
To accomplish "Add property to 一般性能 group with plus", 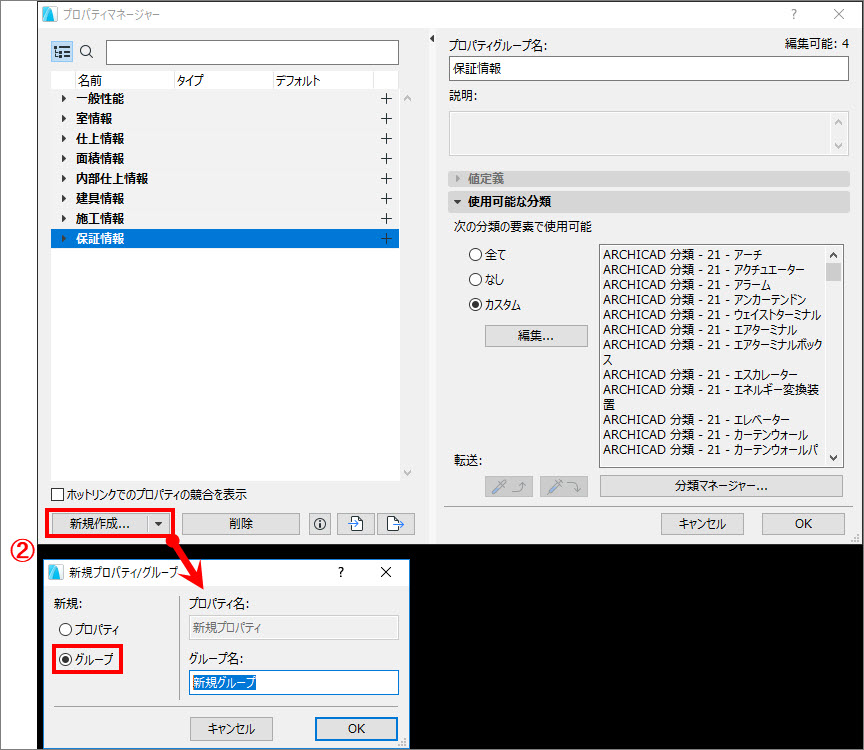I will click(386, 99).
